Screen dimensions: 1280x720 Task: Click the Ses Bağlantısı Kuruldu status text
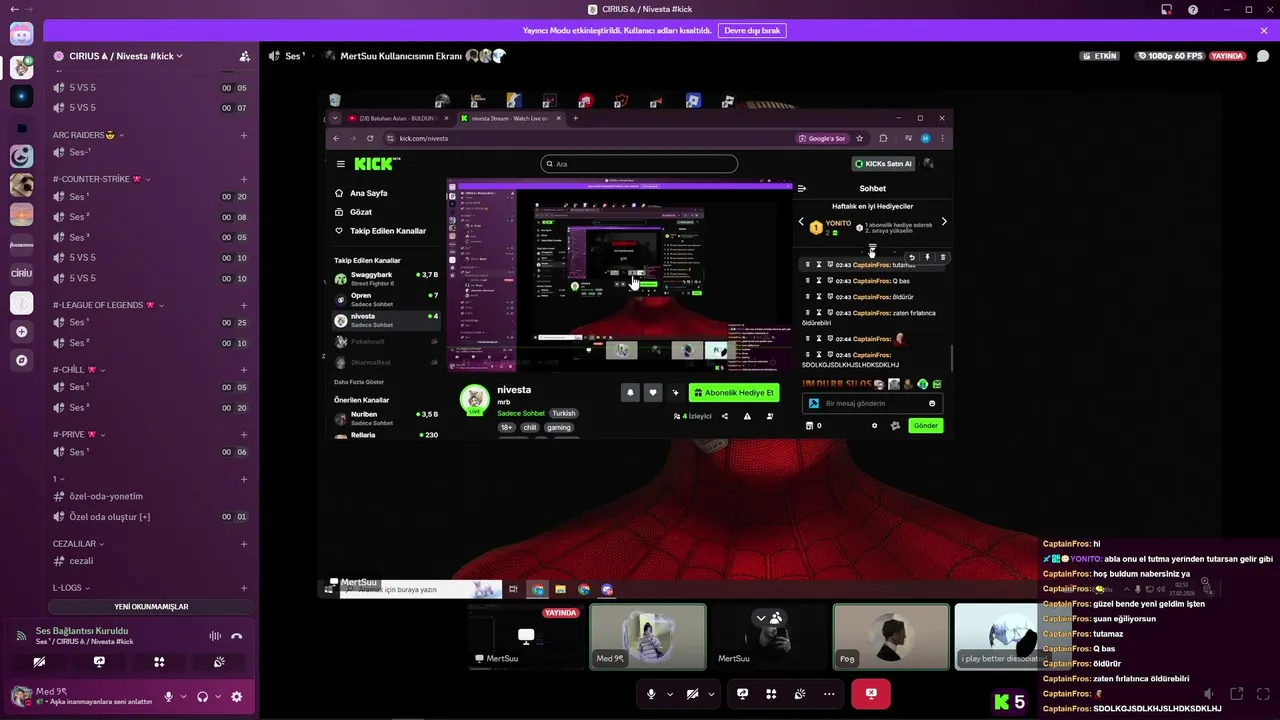click(x=82, y=631)
